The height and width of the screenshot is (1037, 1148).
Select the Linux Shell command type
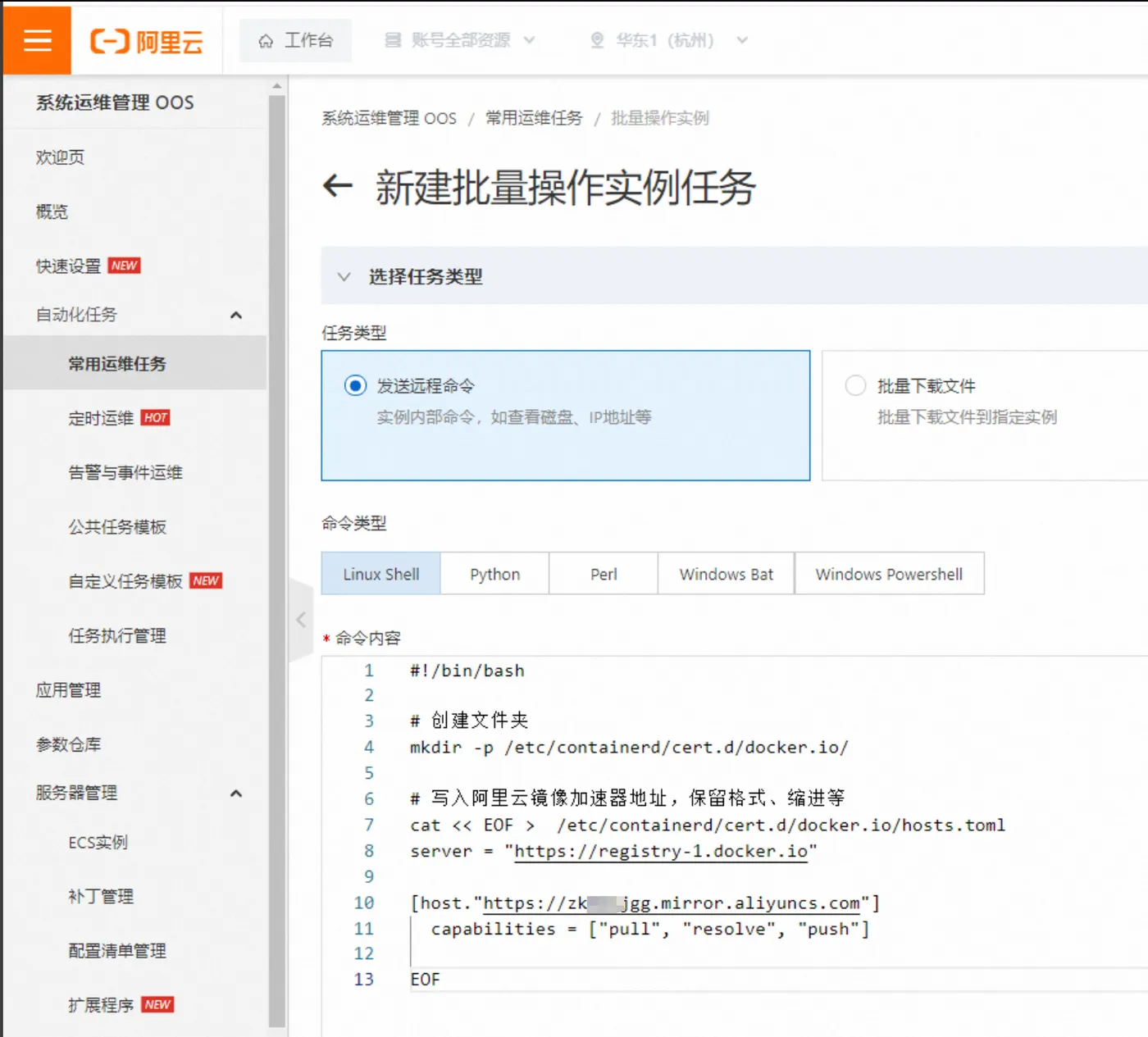pos(381,574)
